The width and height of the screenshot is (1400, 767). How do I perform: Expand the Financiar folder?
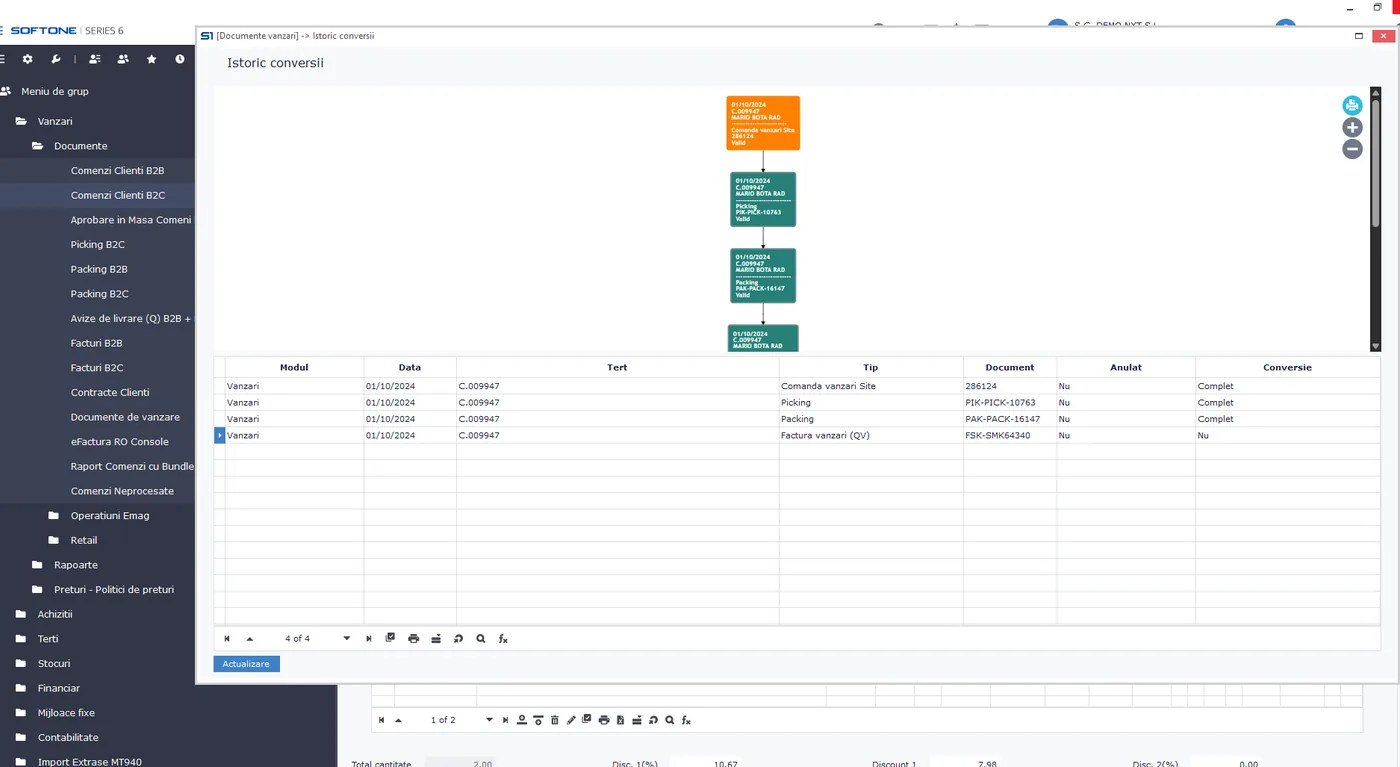click(x=21, y=688)
